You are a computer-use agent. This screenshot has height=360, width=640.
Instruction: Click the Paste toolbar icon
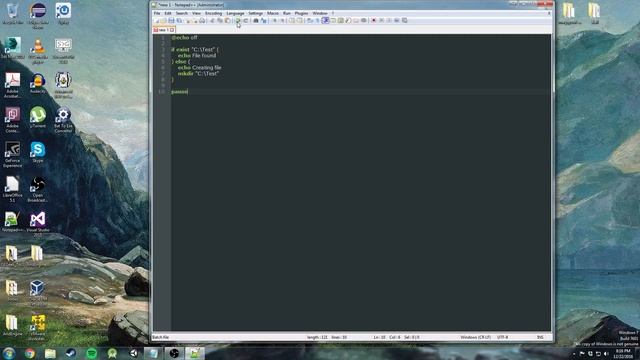tap(227, 20)
